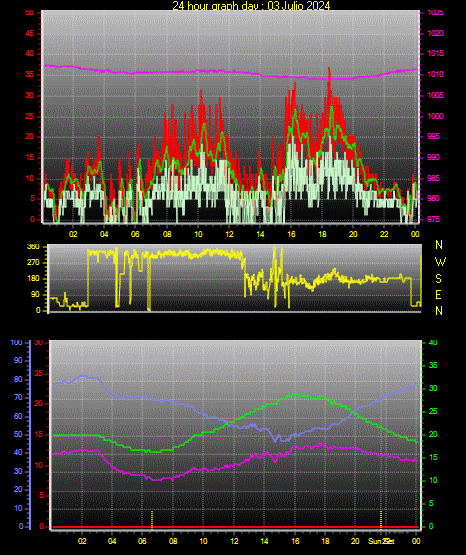Click the 360 value on wind direction axis
Image resolution: width=466 pixels, height=555 pixels.
pyautogui.click(x=33, y=247)
